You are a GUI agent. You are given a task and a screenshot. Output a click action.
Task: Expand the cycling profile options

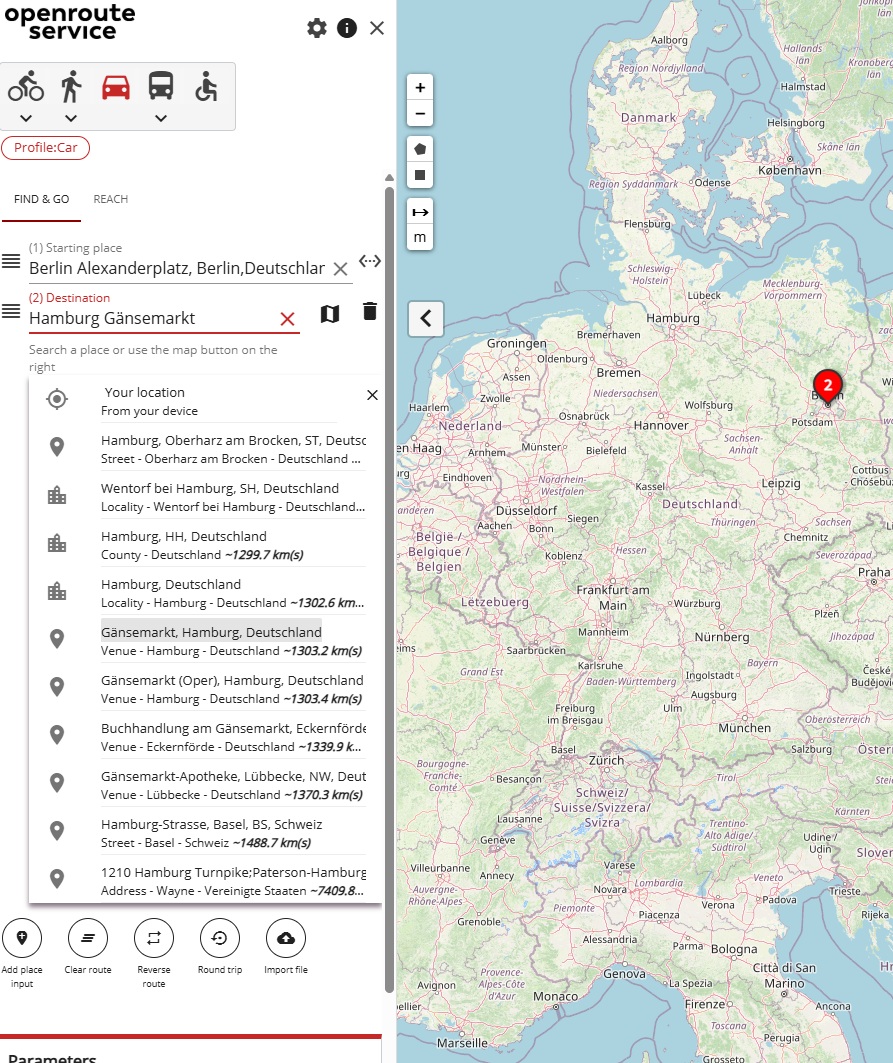(x=26, y=118)
